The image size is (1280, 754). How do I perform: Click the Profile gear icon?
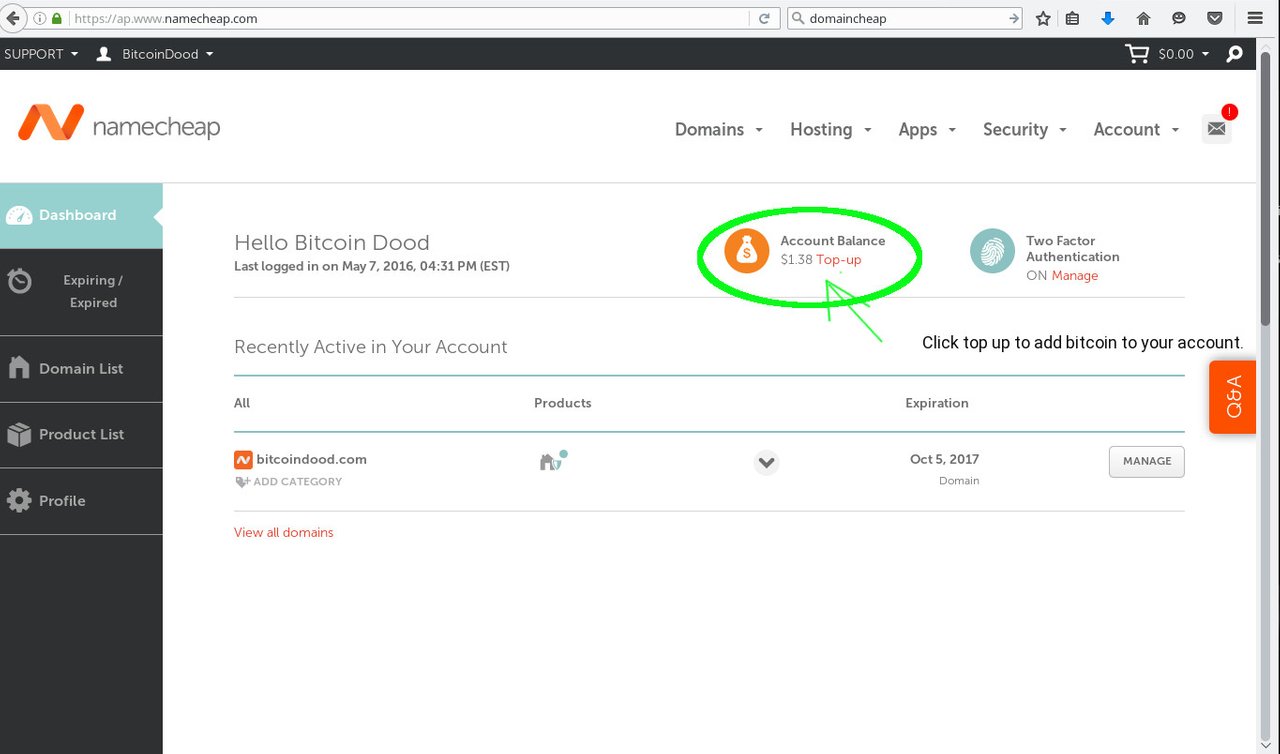[19, 499]
